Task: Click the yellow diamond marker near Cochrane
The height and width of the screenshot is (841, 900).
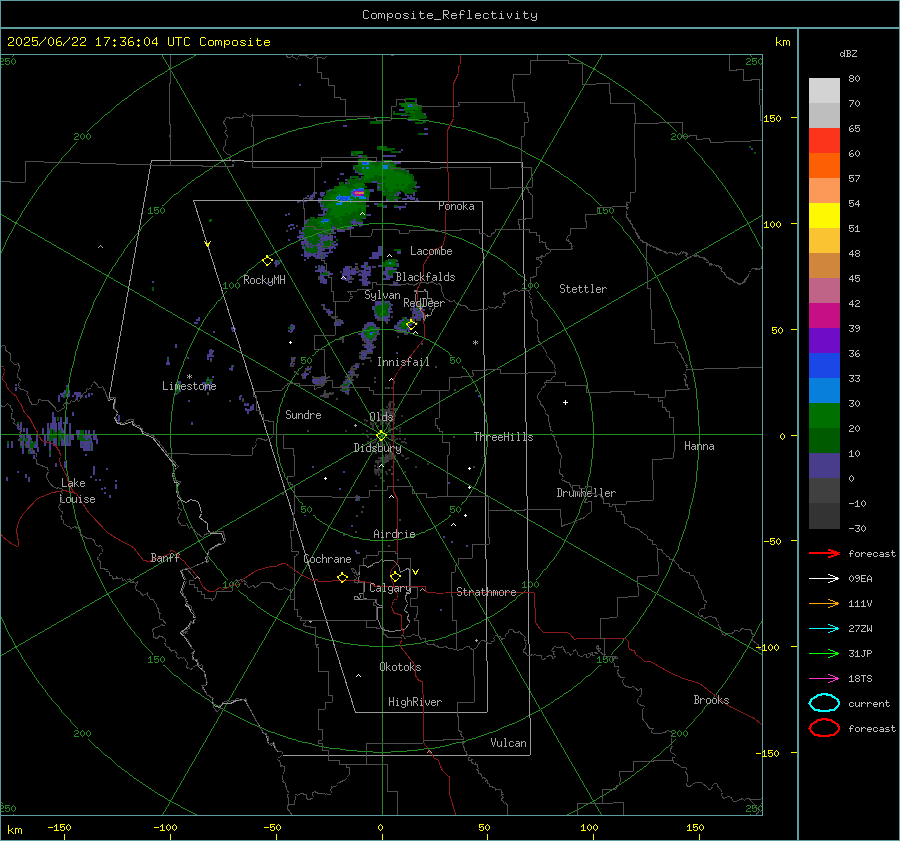Action: [x=343, y=577]
